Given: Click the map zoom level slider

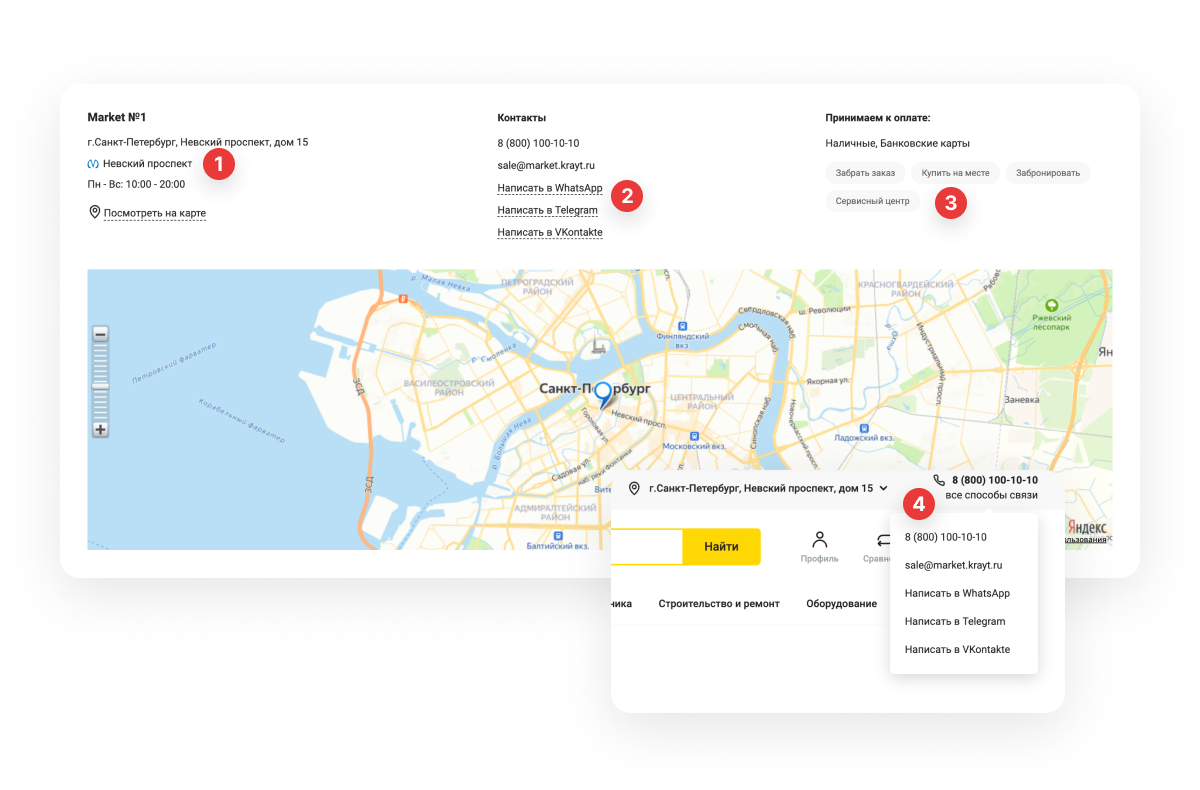Looking at the screenshot, I should pyautogui.click(x=100, y=382).
